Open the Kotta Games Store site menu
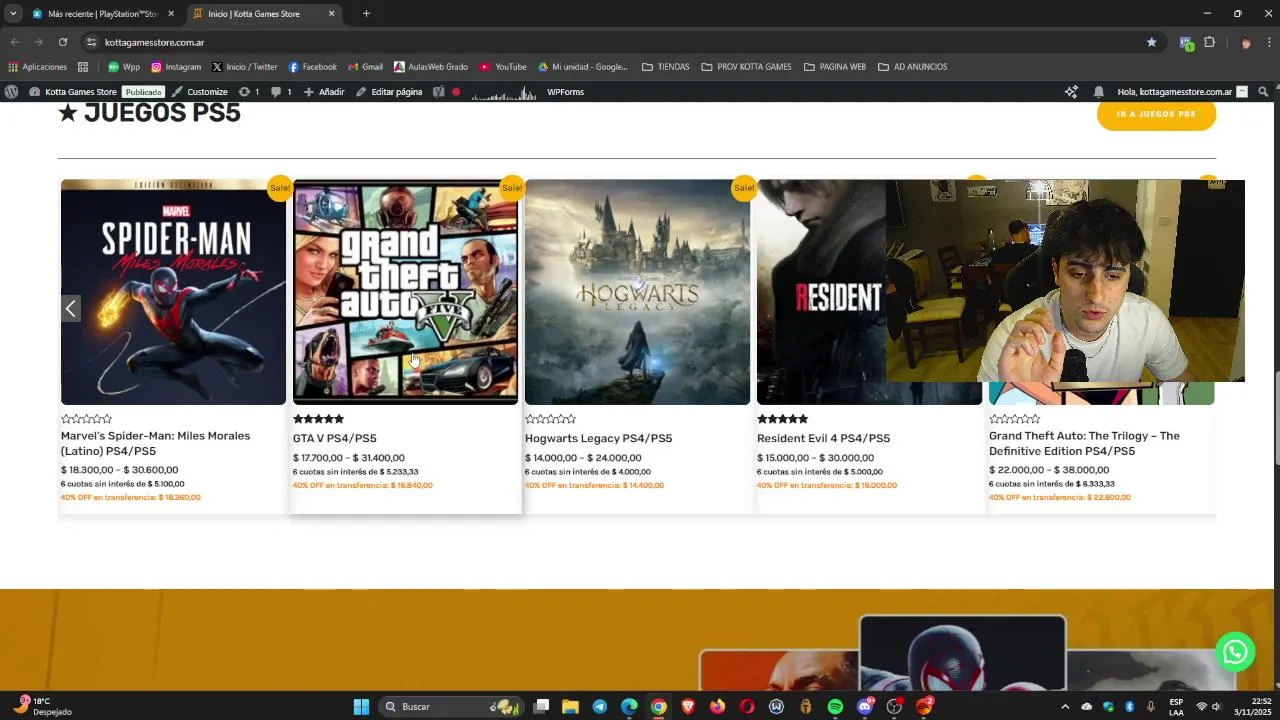Viewport: 1280px width, 720px height. coord(73,92)
